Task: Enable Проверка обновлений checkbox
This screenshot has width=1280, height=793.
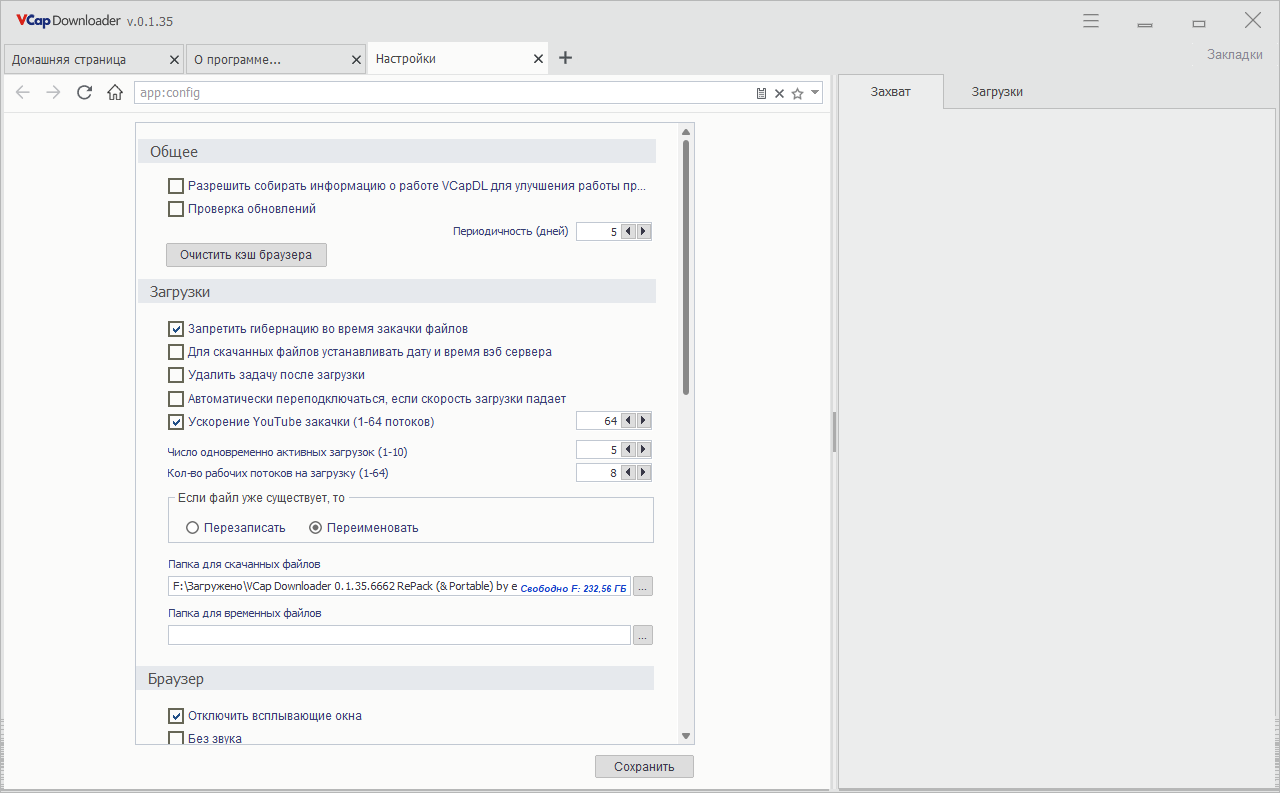Action: pyautogui.click(x=176, y=209)
